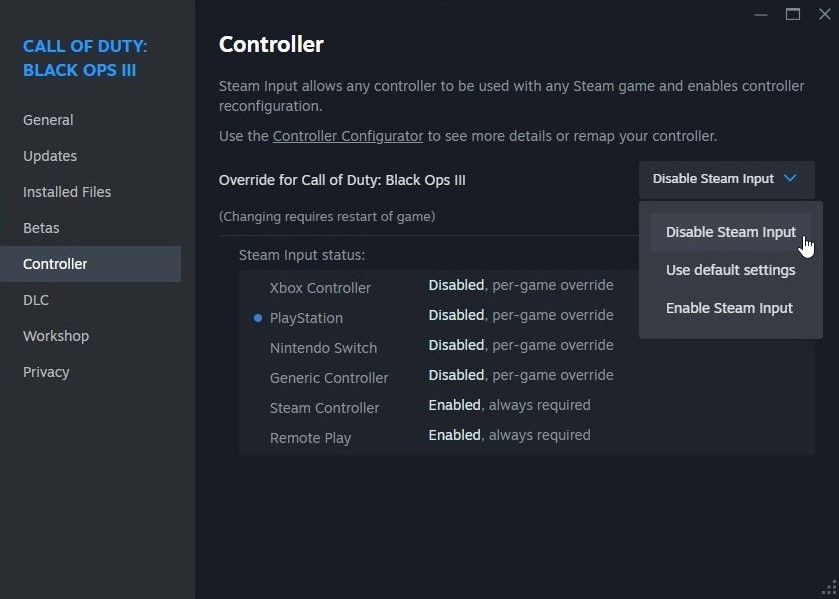The height and width of the screenshot is (599, 839).
Task: Maximize the properties window
Action: pos(793,14)
